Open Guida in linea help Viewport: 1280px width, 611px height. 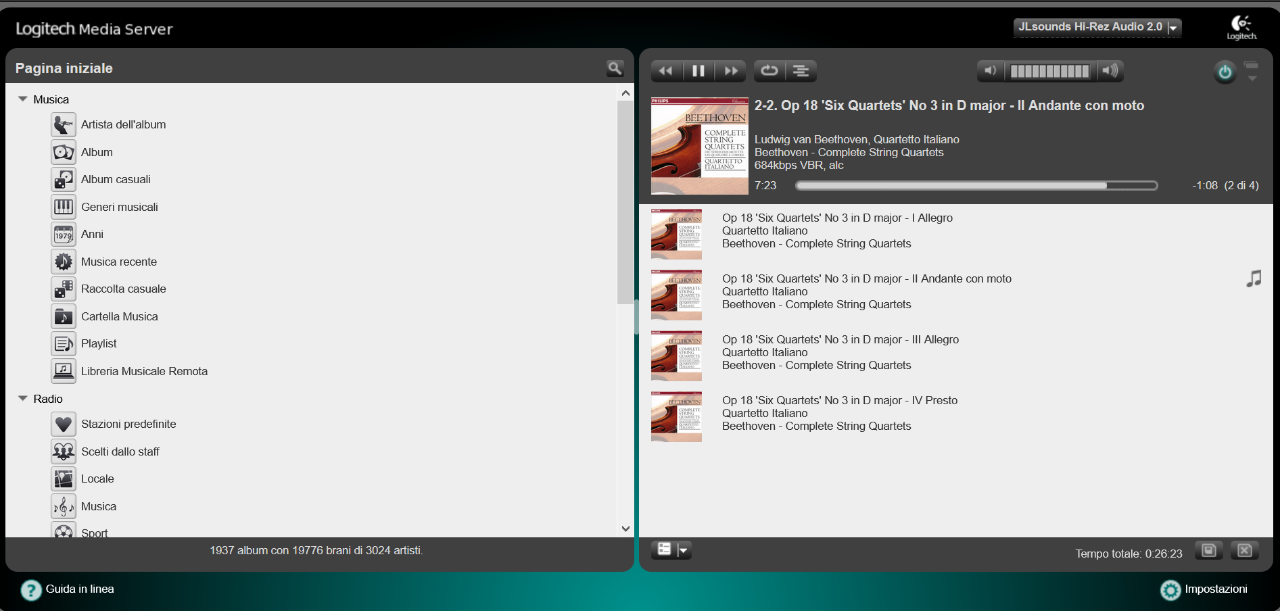click(67, 590)
